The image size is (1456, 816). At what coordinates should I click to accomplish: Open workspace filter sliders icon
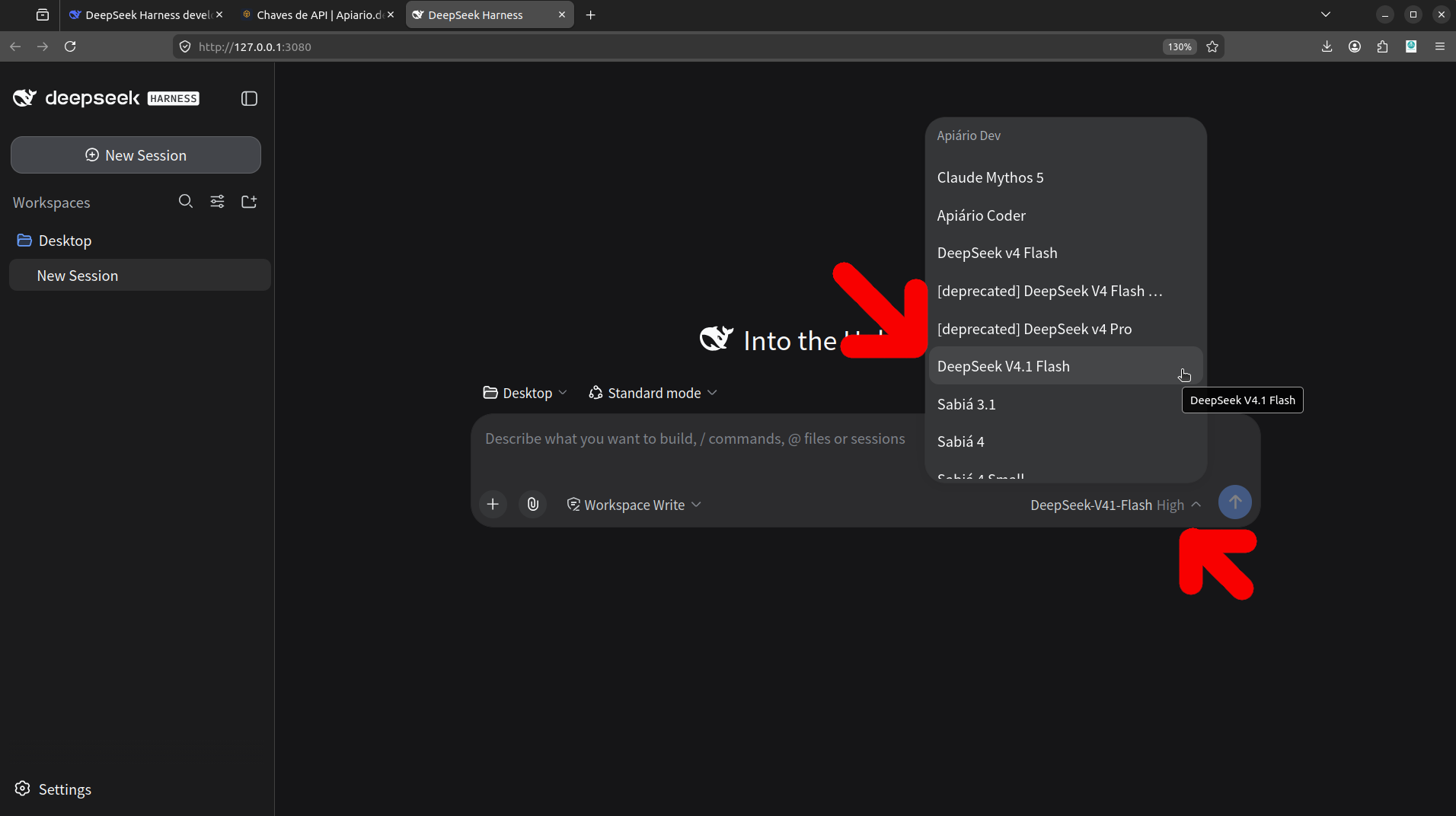coord(217,201)
